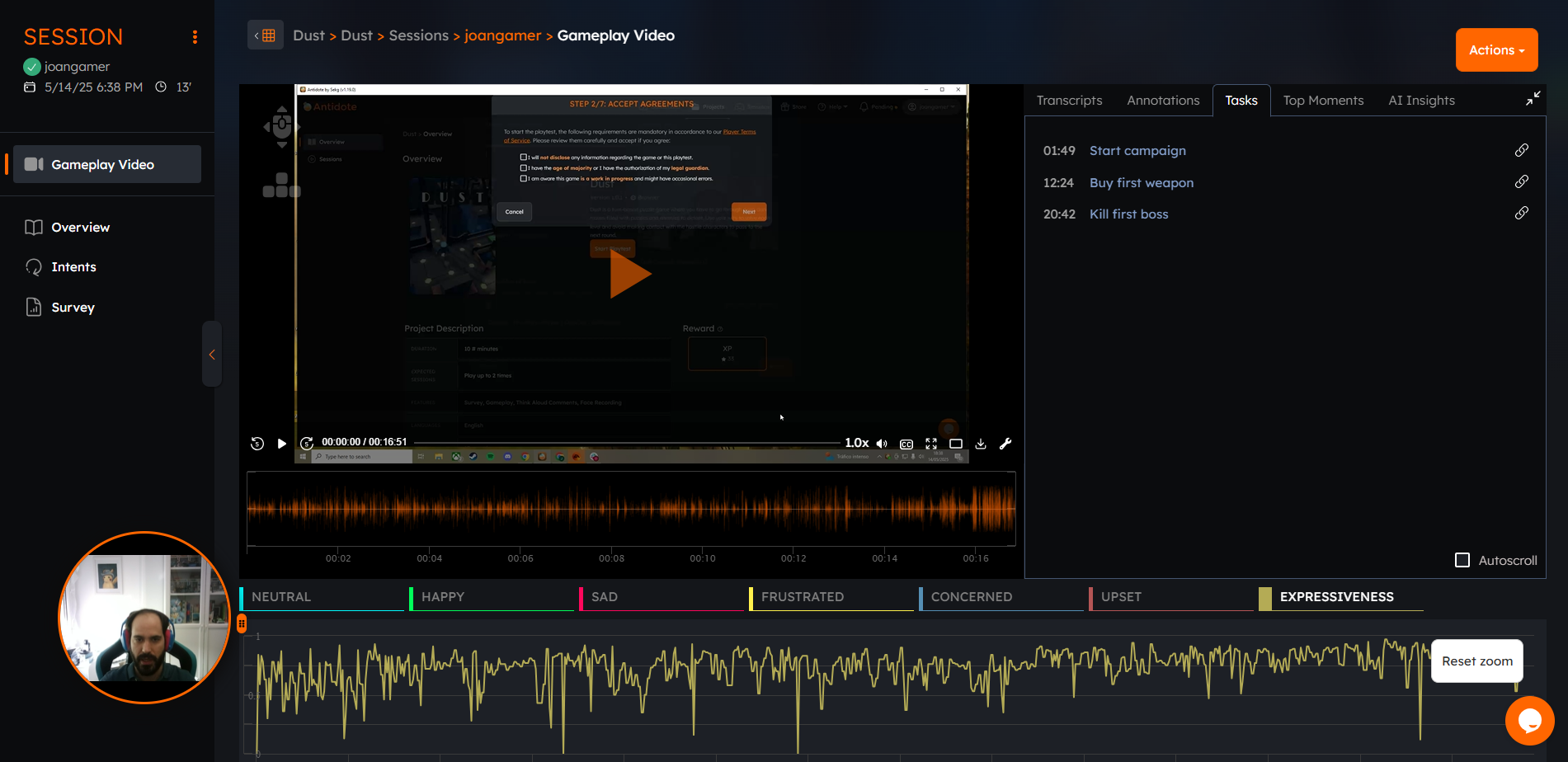Click the grid back button in breadcrumb
Viewport: 1568px width, 762px height.
(266, 35)
